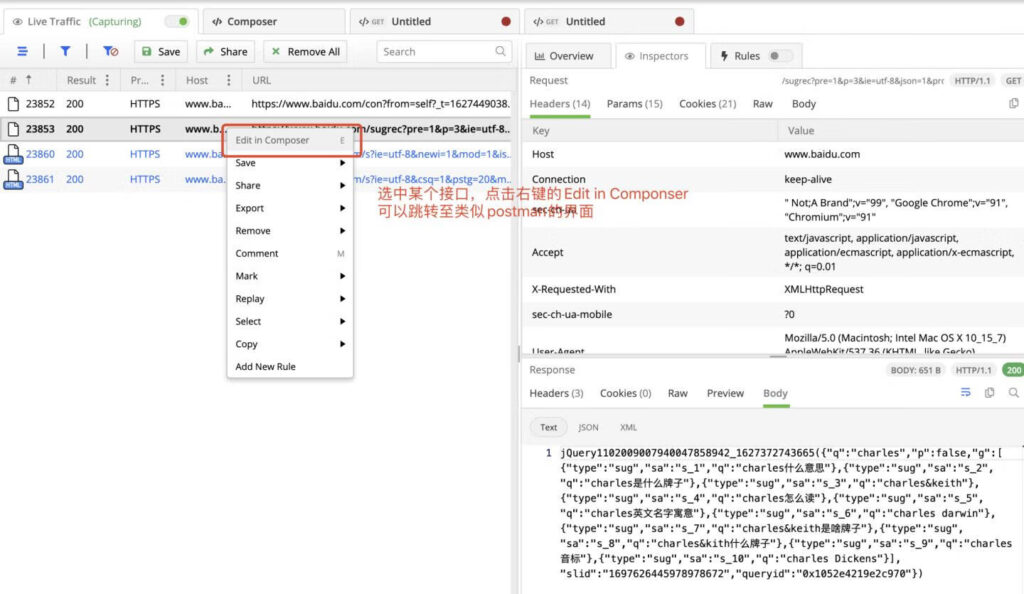Switch Response body view to JSON
Screen dimensions: 1024x594
pyautogui.click(x=588, y=426)
